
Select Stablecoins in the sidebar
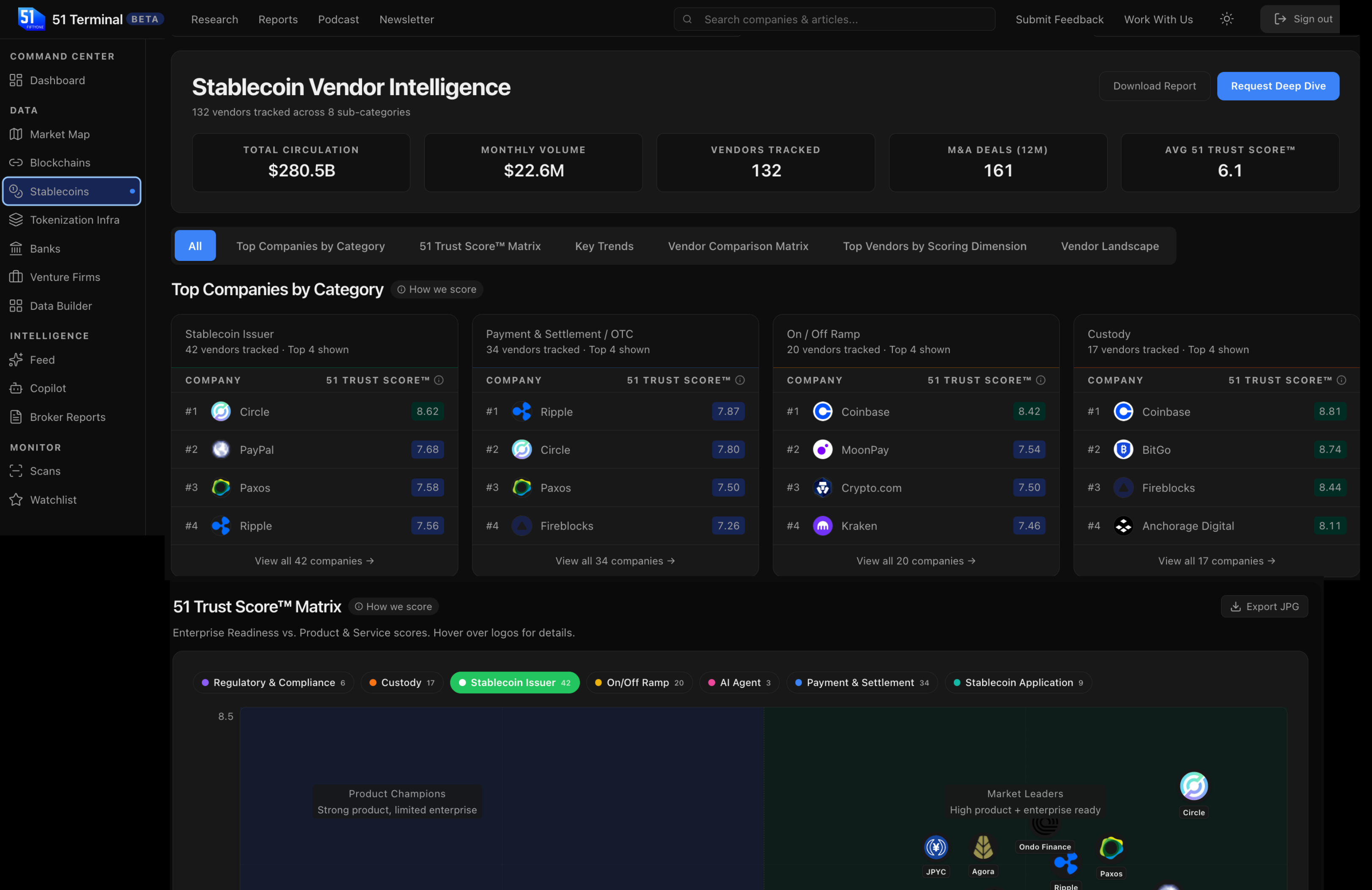tap(72, 191)
